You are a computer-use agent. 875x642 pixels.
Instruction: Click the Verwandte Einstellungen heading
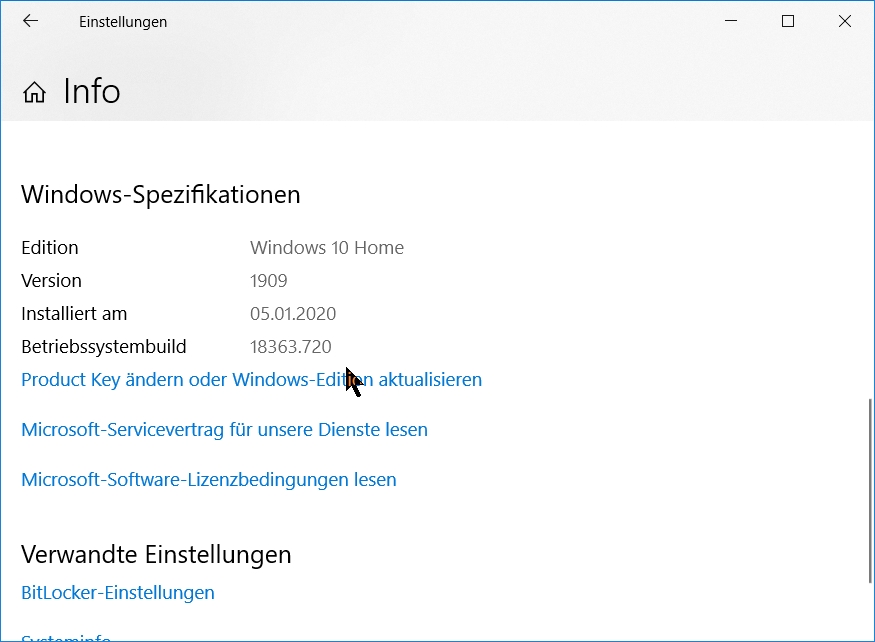pyautogui.click(x=156, y=554)
